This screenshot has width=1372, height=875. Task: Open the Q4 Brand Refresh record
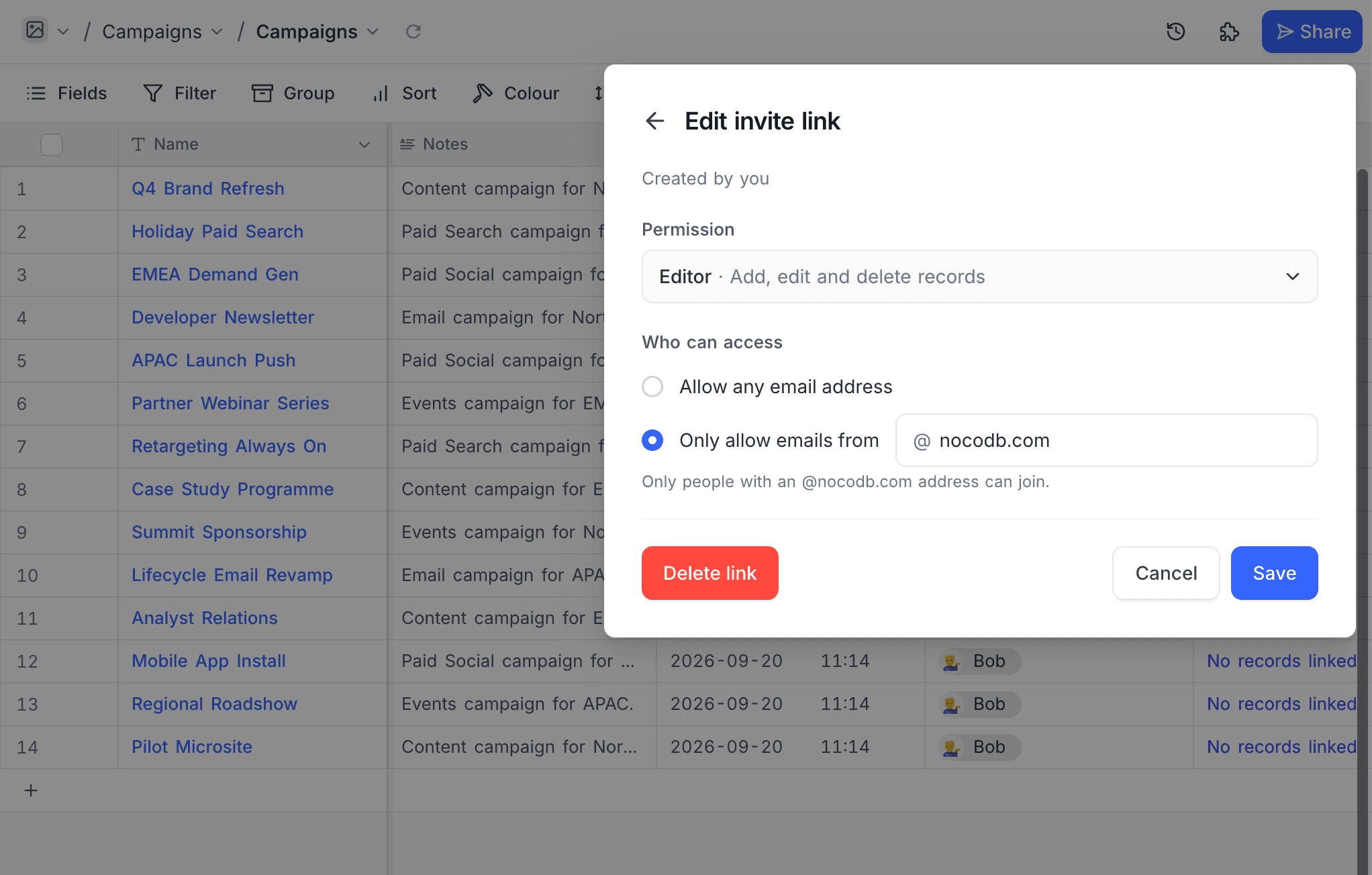pos(208,189)
